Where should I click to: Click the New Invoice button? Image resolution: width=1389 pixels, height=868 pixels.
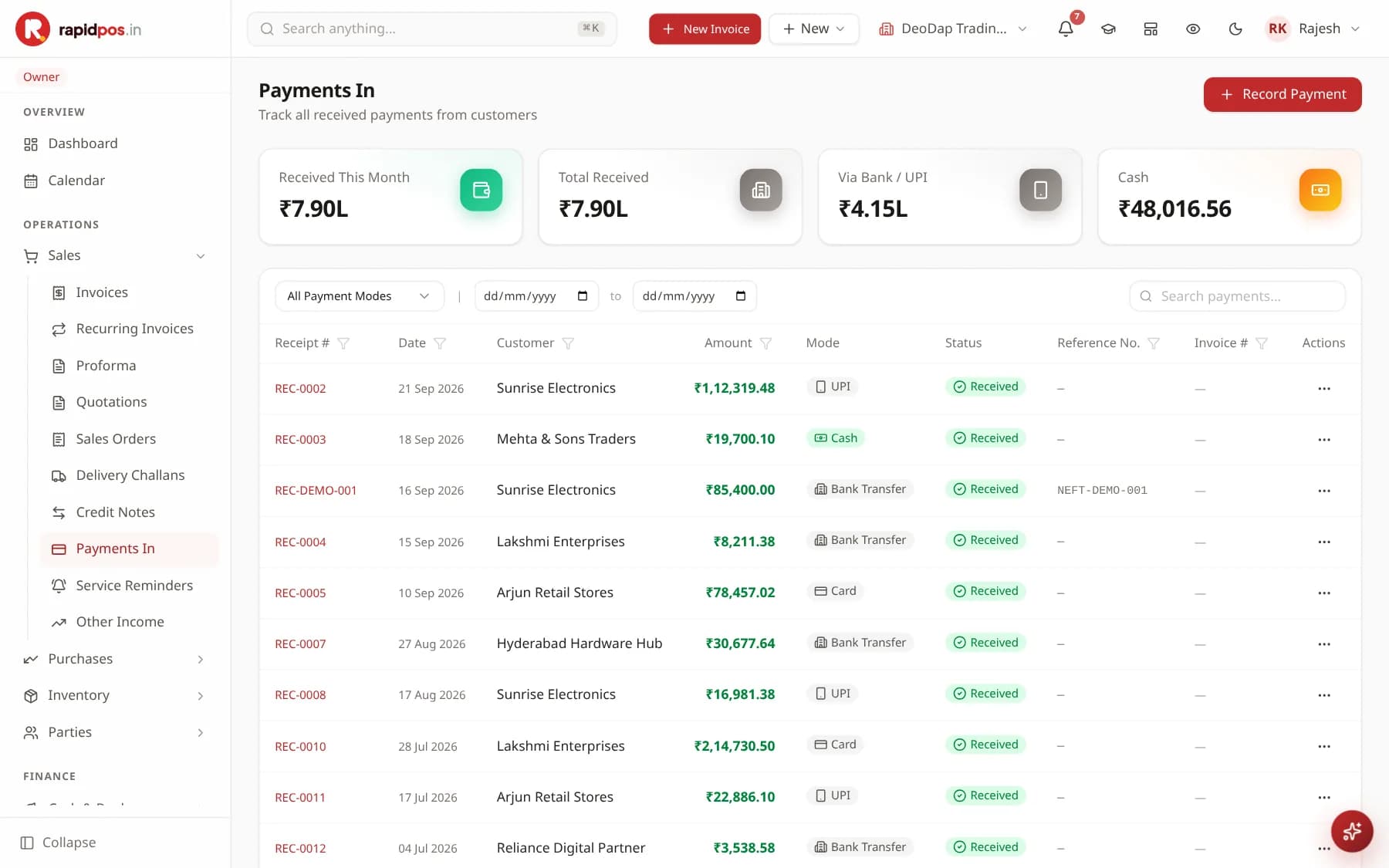(705, 29)
